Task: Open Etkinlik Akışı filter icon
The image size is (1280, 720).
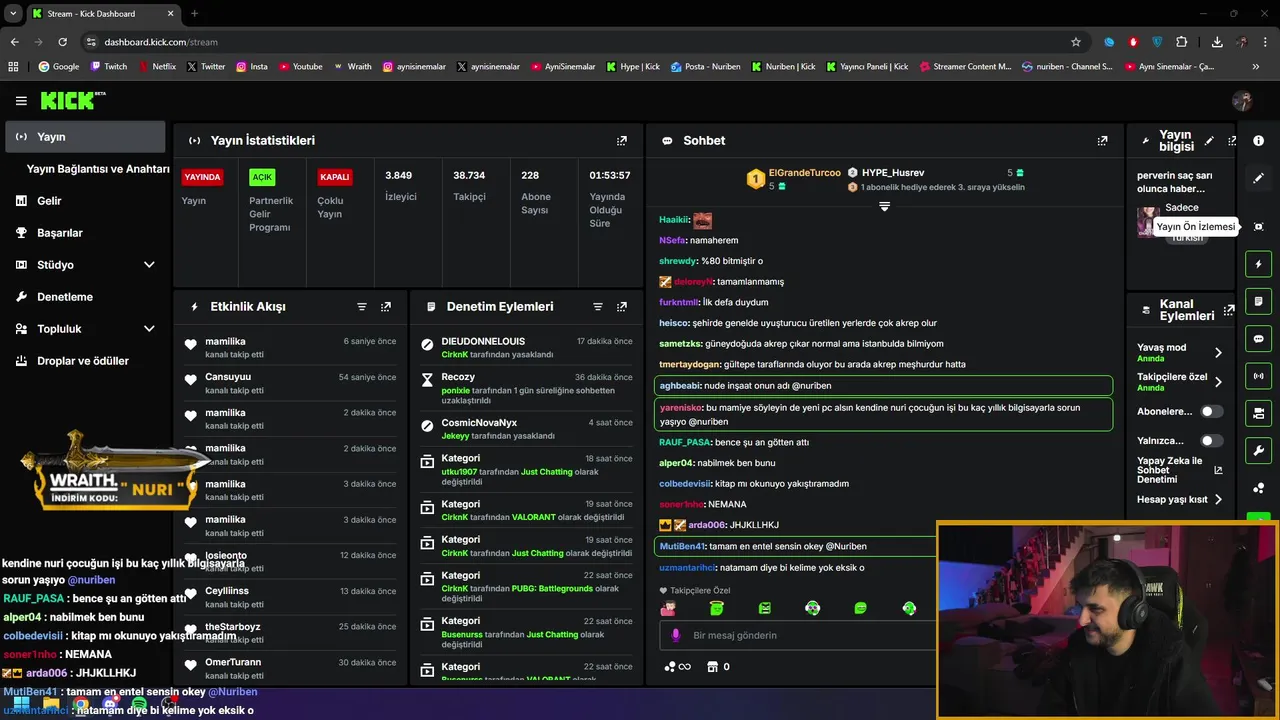Action: pos(362,307)
